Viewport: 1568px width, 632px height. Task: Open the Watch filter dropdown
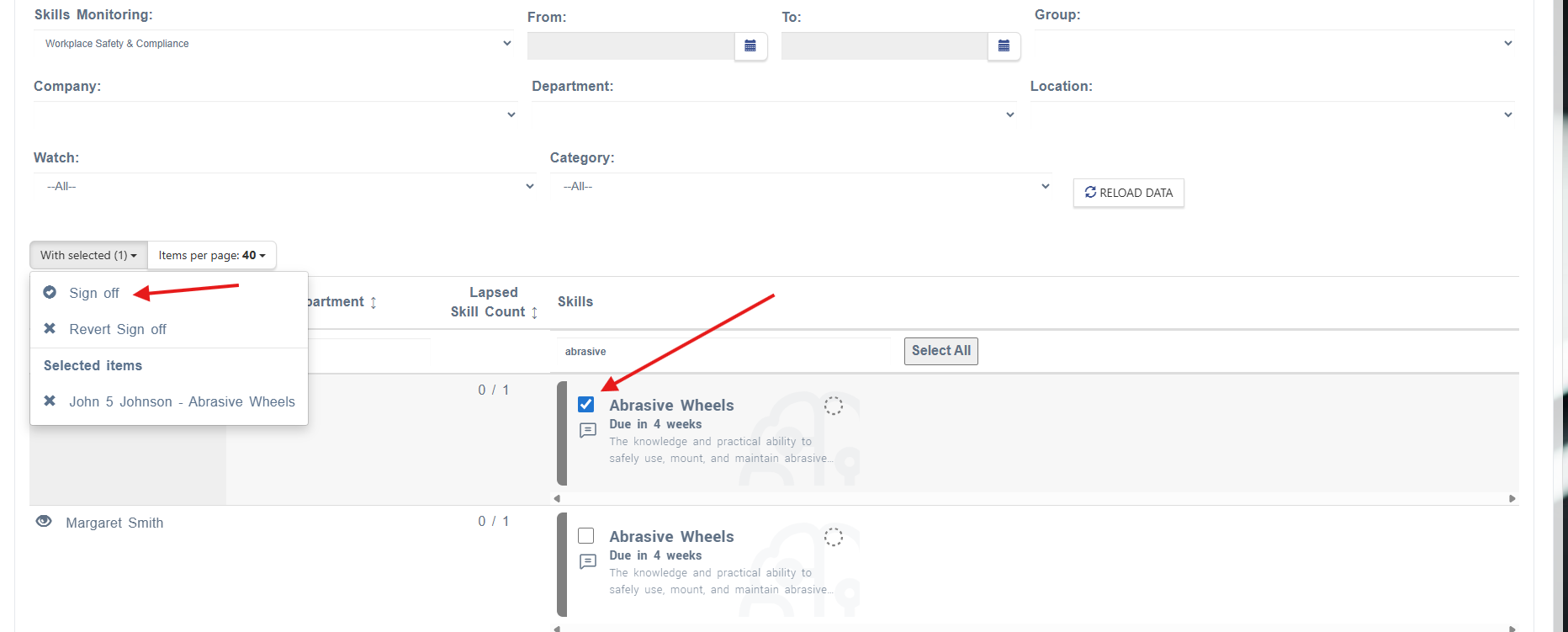285,186
